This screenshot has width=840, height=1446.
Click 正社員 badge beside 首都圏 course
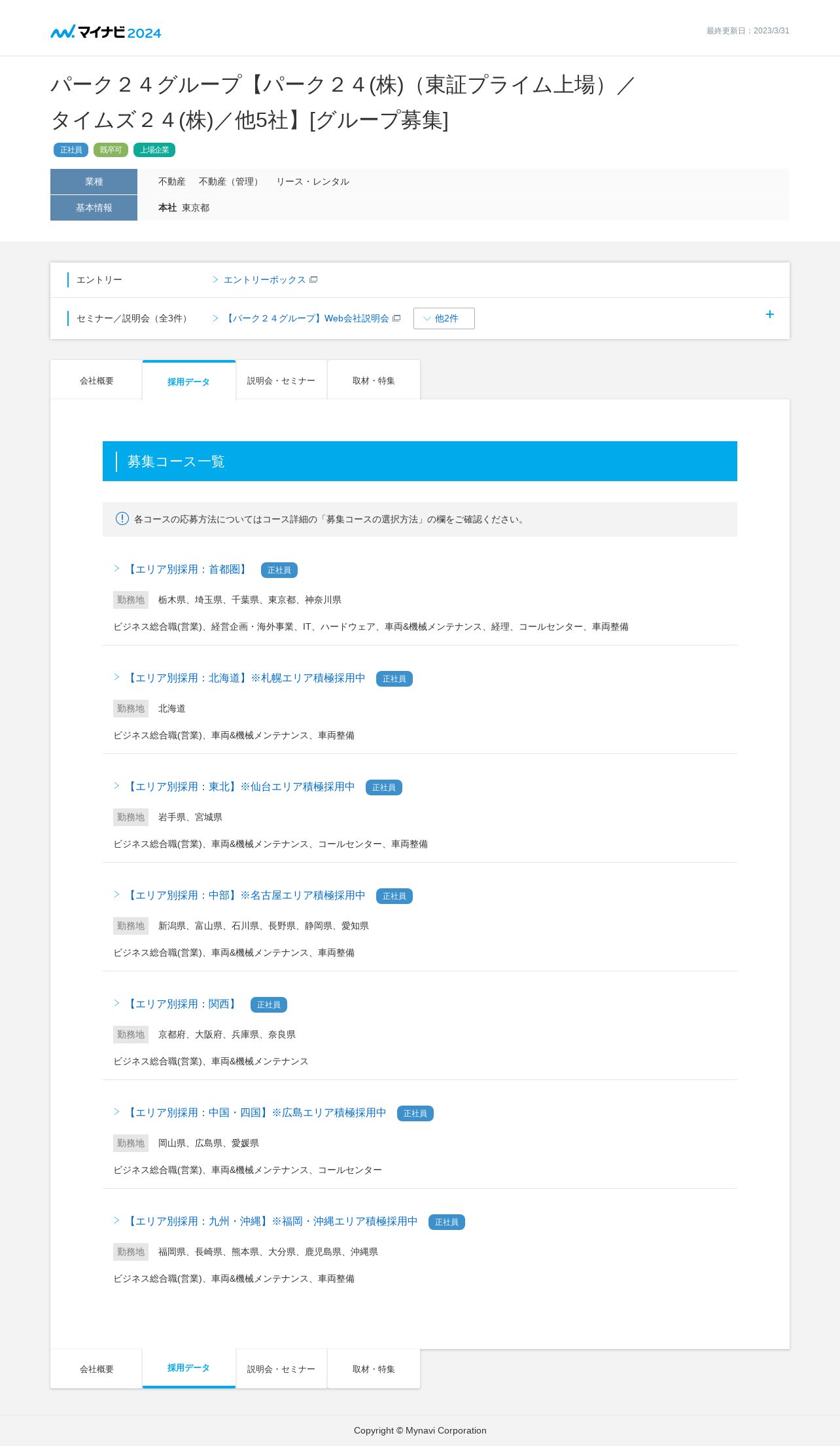coord(279,570)
